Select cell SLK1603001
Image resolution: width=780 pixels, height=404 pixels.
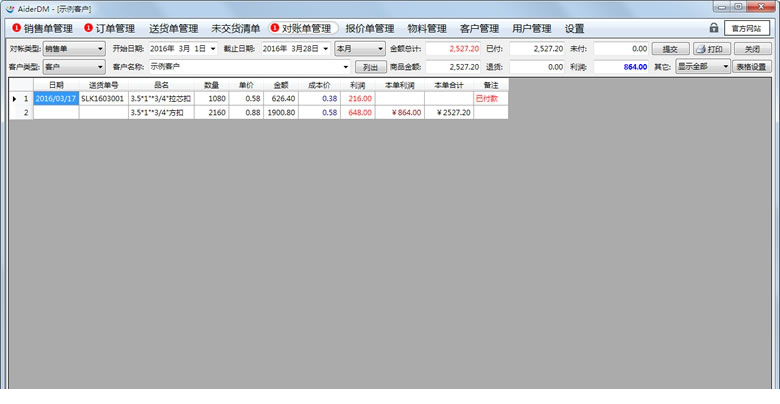[x=103, y=99]
